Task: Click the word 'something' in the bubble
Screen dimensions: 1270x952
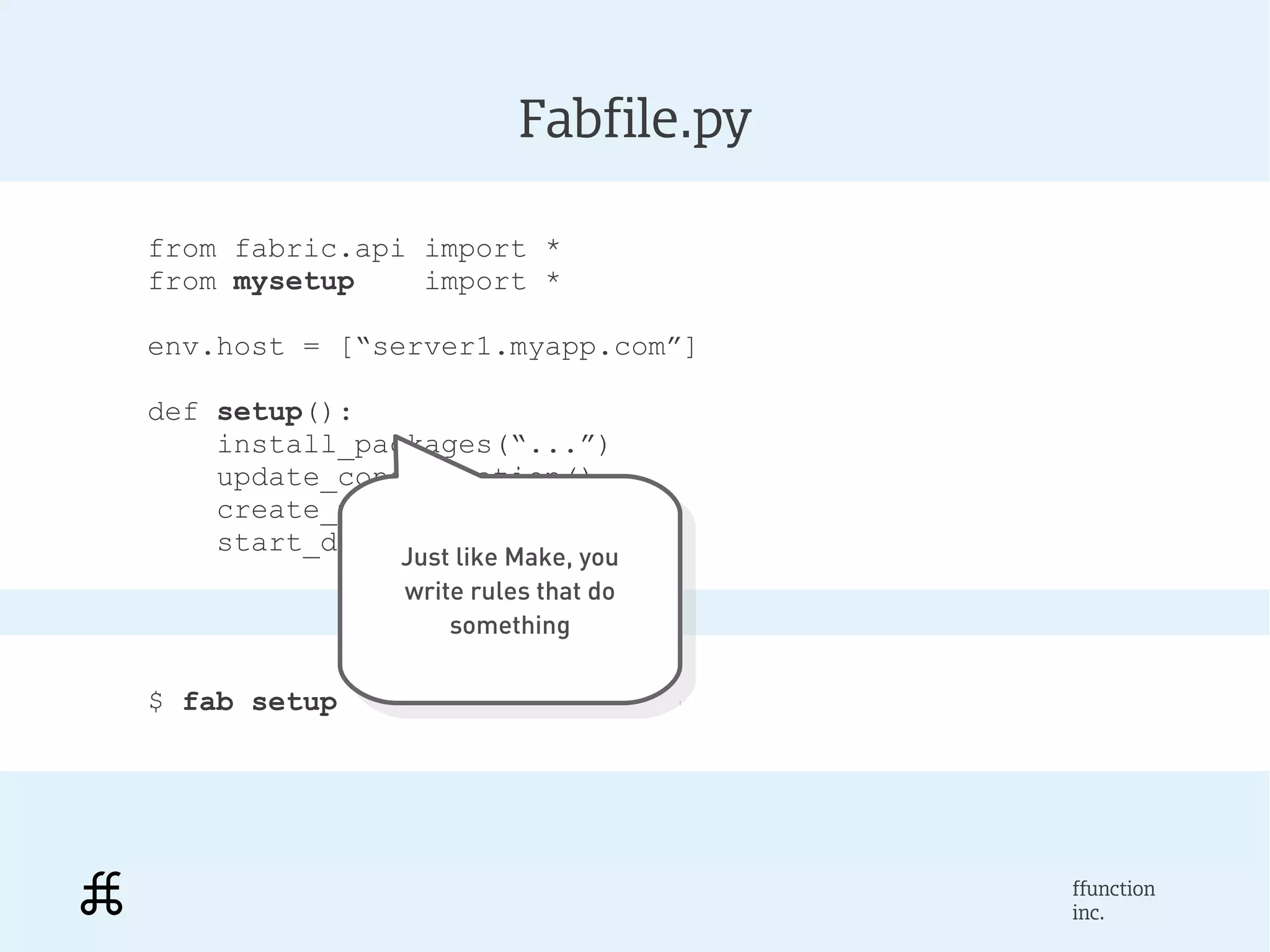Action: pos(510,626)
